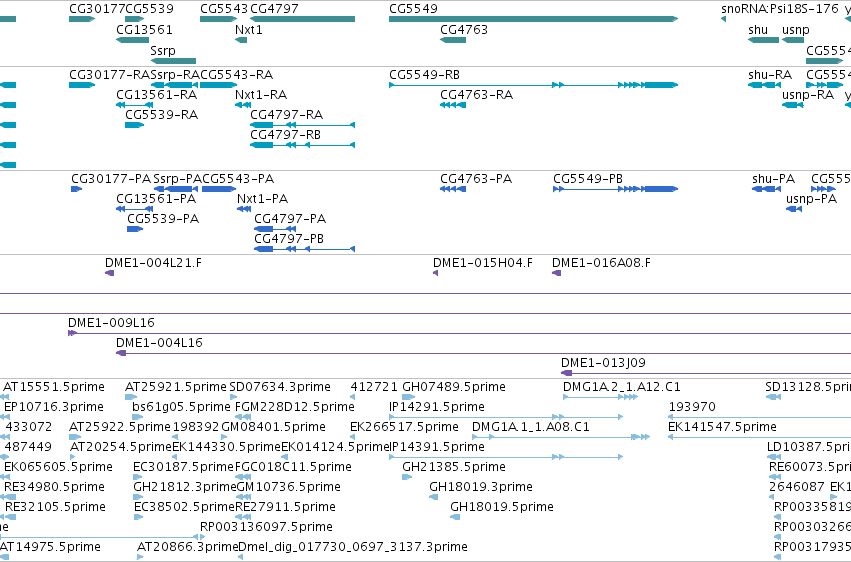Screen dimensions: 851x562
Task: Select the shu-PA label
Action: tap(773, 179)
